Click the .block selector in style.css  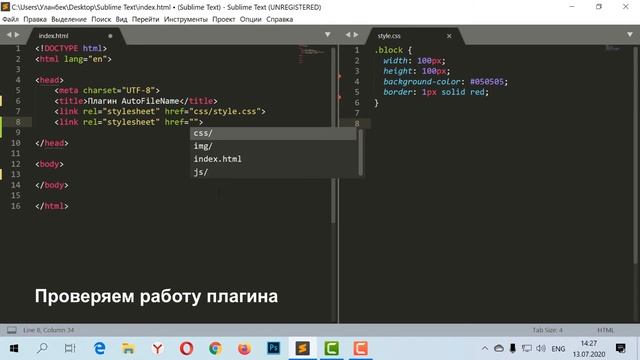point(389,50)
